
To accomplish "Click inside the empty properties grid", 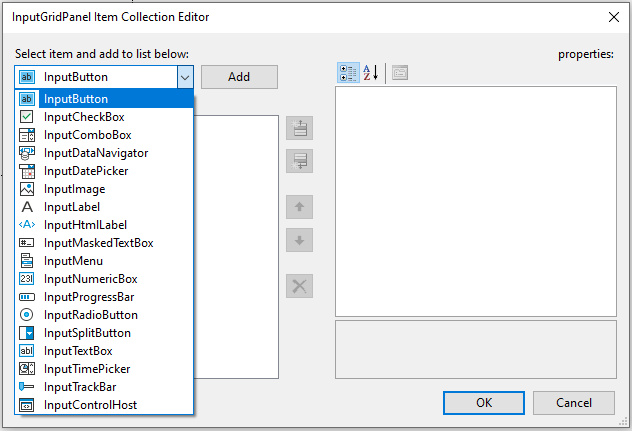I will click(475, 200).
